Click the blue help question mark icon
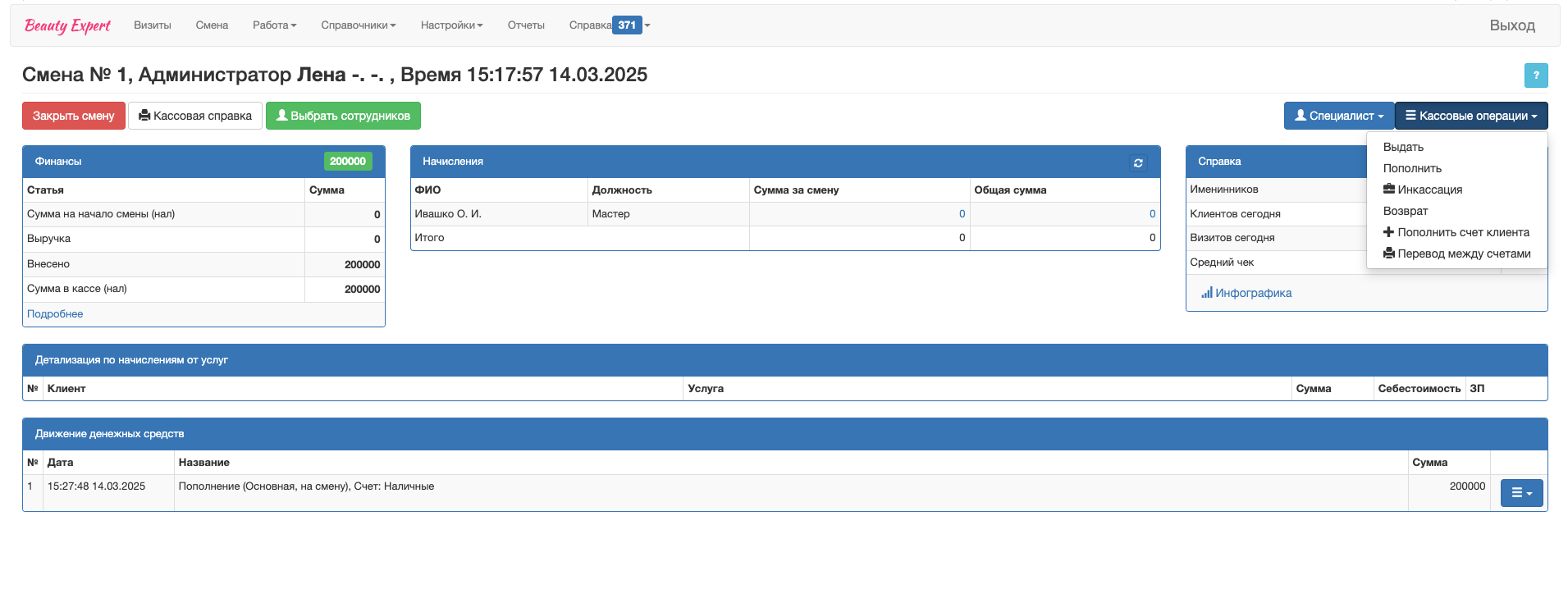The height and width of the screenshot is (612, 1568). pos(1535,75)
